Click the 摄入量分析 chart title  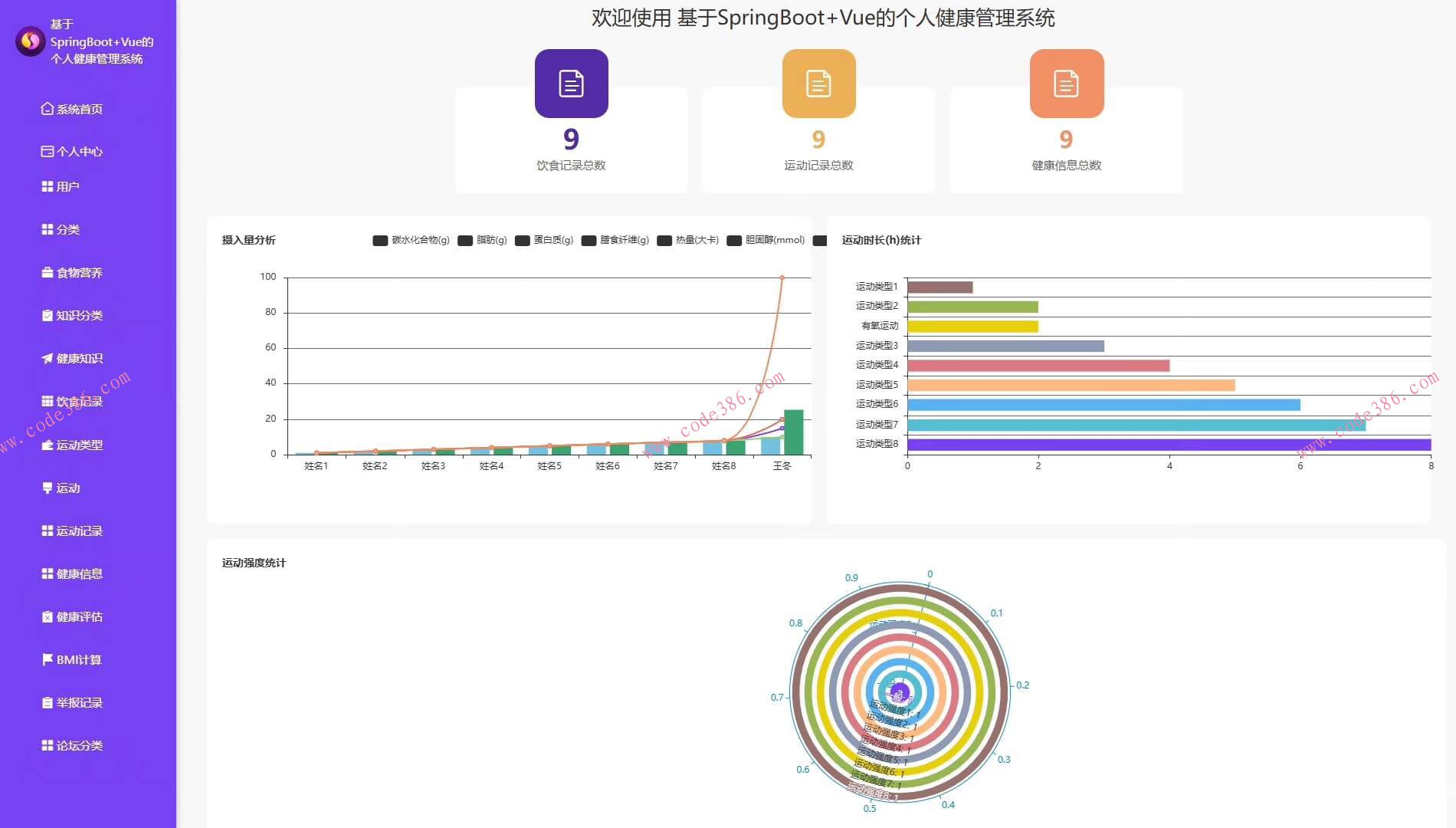(x=249, y=240)
